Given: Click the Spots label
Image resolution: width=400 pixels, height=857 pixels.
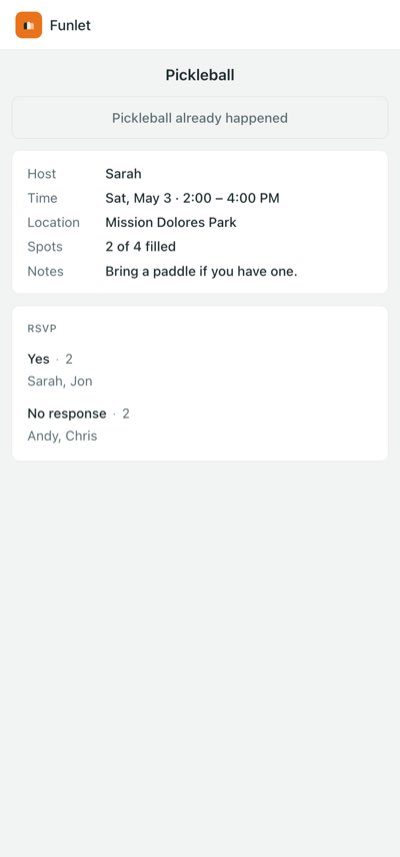Looking at the screenshot, I should (45, 246).
